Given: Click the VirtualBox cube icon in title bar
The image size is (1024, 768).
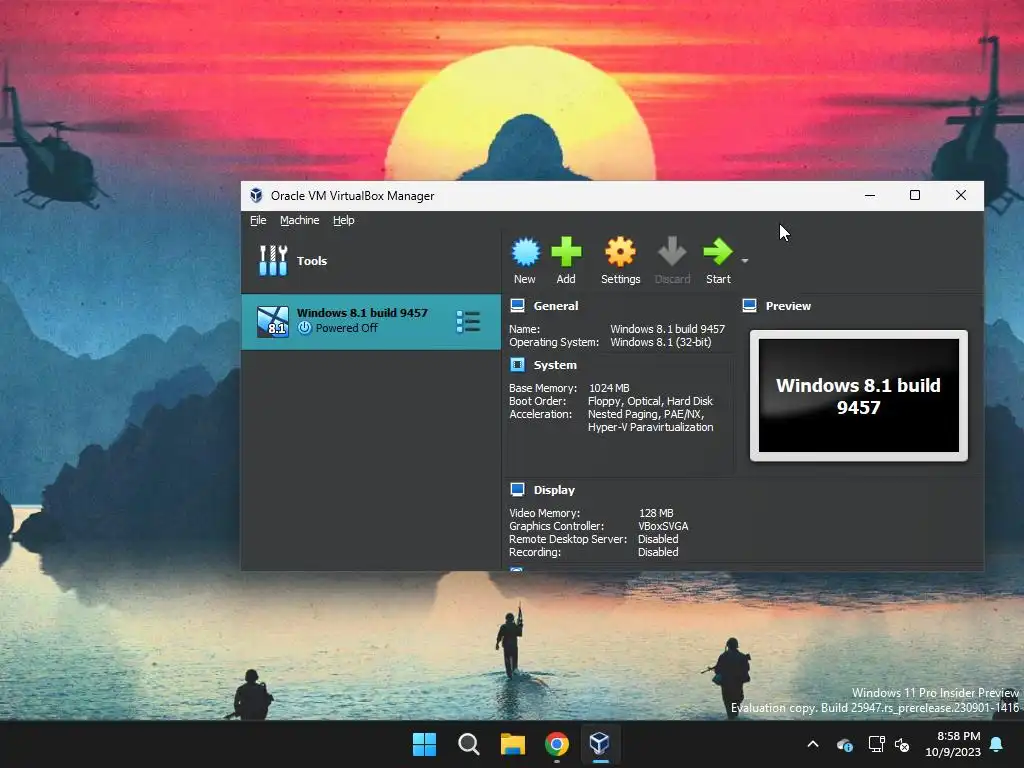Looking at the screenshot, I should (x=256, y=195).
